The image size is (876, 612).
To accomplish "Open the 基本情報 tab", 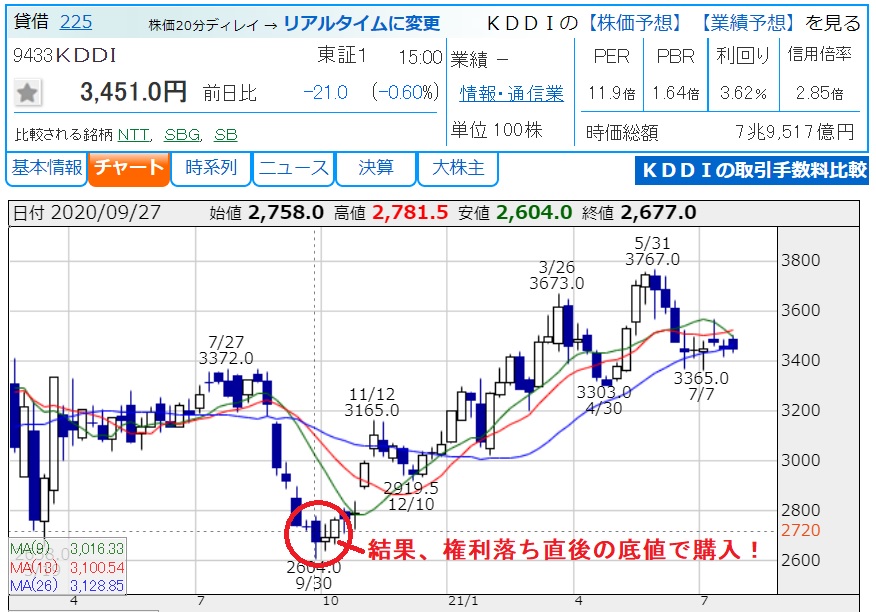I will coord(46,168).
